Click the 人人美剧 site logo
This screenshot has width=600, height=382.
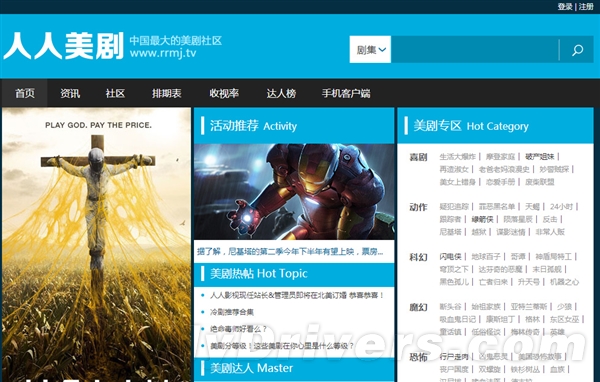tap(64, 46)
